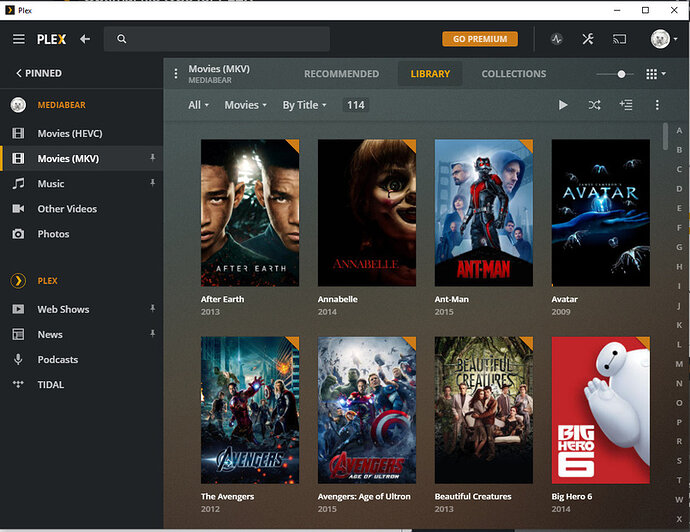Open the Activity pulse icon
This screenshot has height=532, width=690.
[557, 39]
